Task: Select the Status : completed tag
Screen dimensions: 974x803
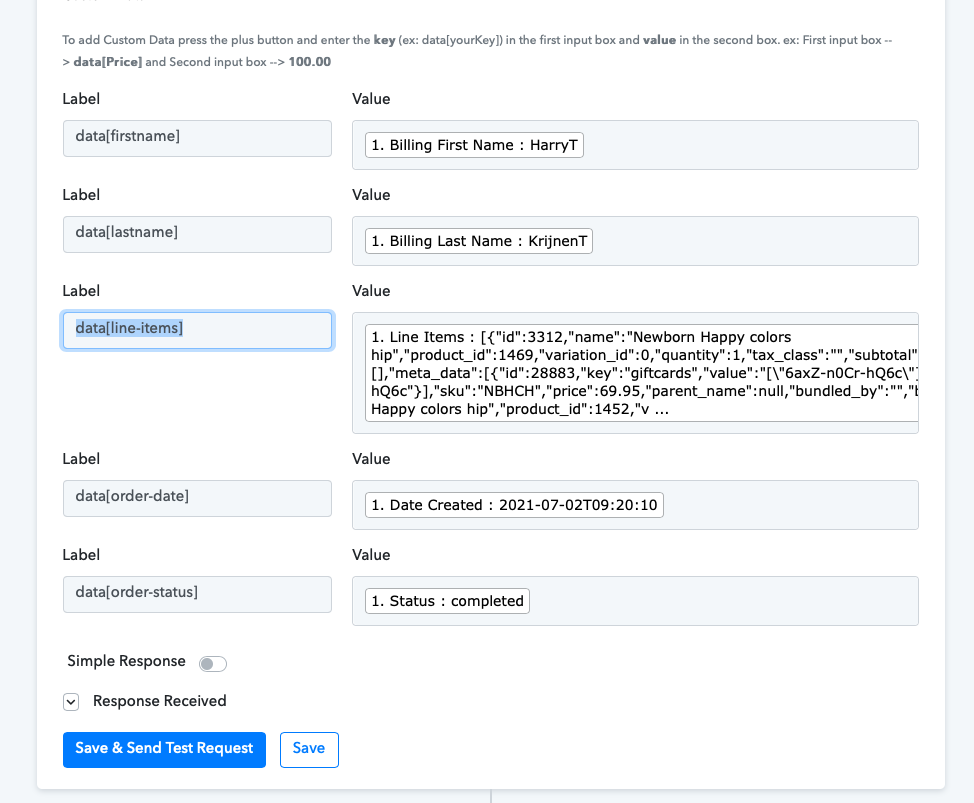Action: [x=447, y=601]
